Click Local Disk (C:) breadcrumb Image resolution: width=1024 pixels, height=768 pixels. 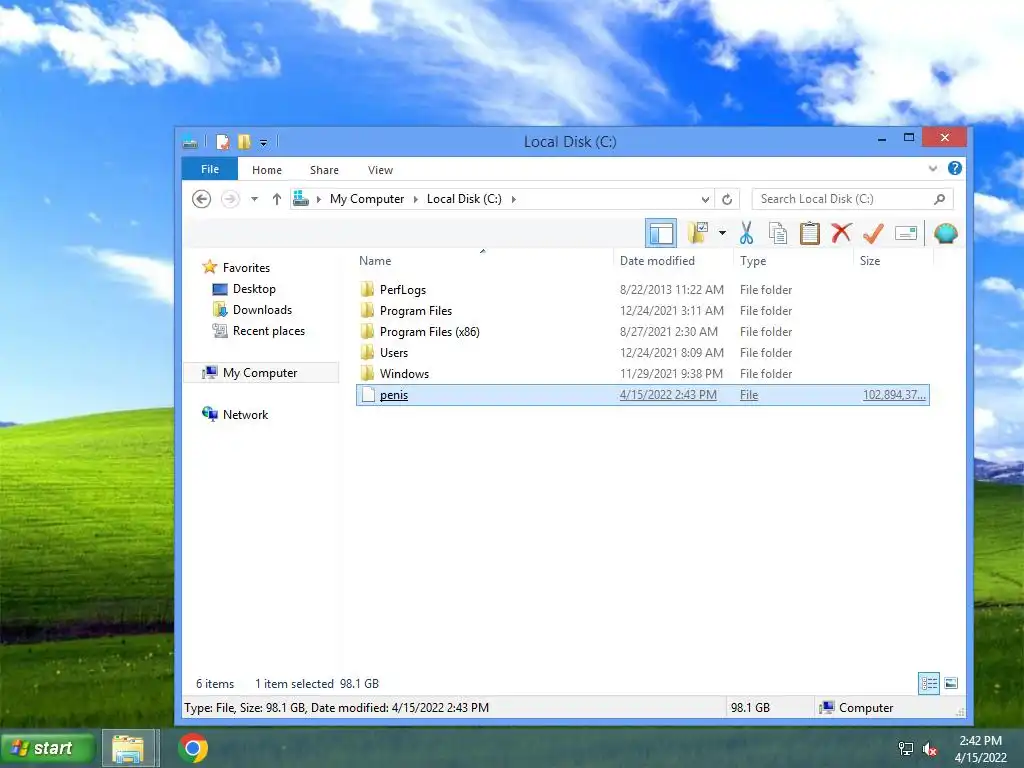pos(464,199)
